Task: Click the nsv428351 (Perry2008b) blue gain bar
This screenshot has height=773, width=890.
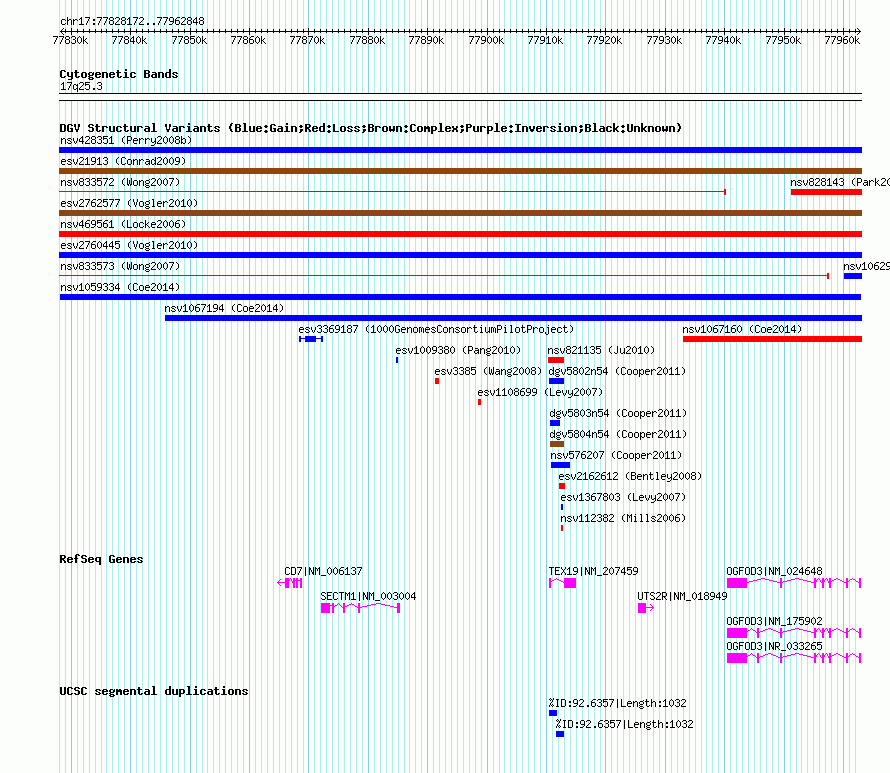Action: (x=460, y=150)
